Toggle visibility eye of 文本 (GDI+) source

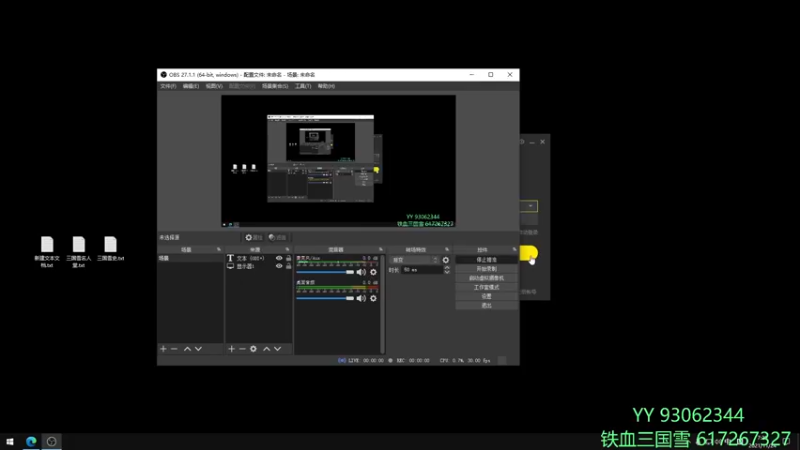click(279, 258)
